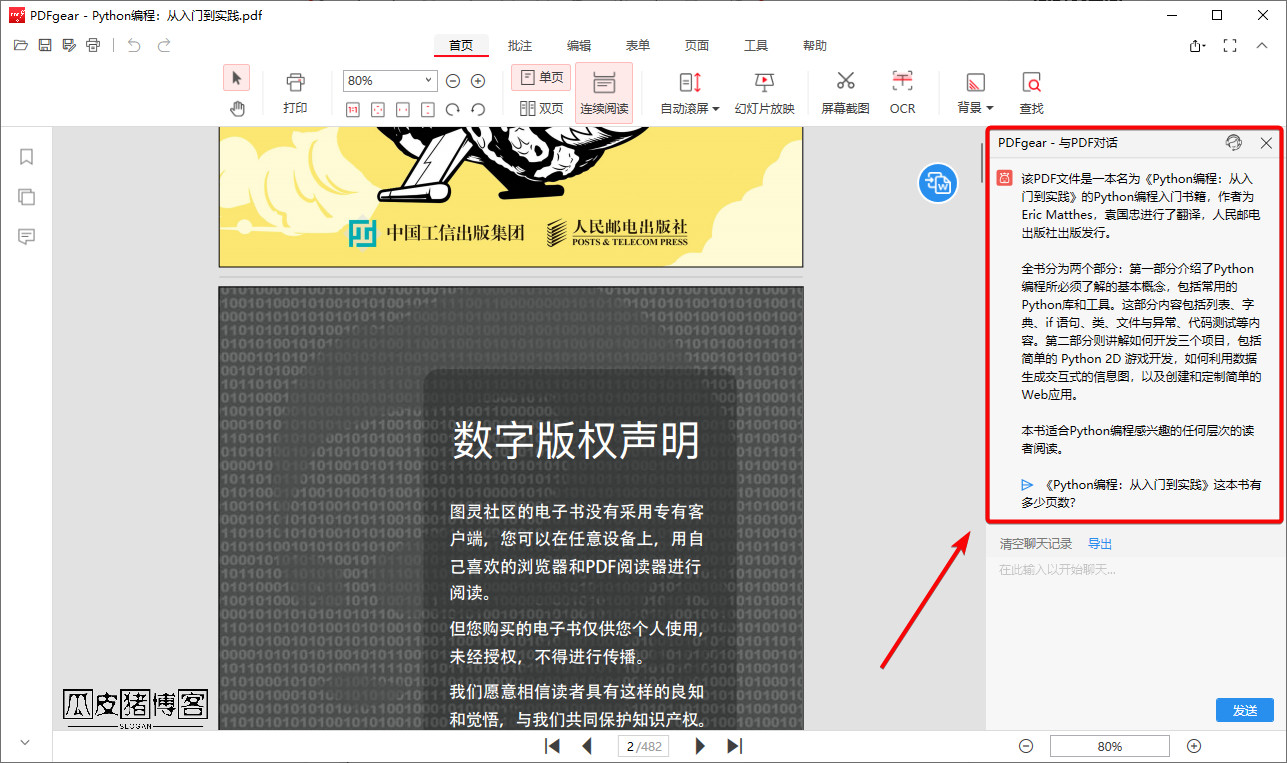The width and height of the screenshot is (1287, 763).
Task: Collapse the ribbon with the chevron
Action: (1263, 46)
